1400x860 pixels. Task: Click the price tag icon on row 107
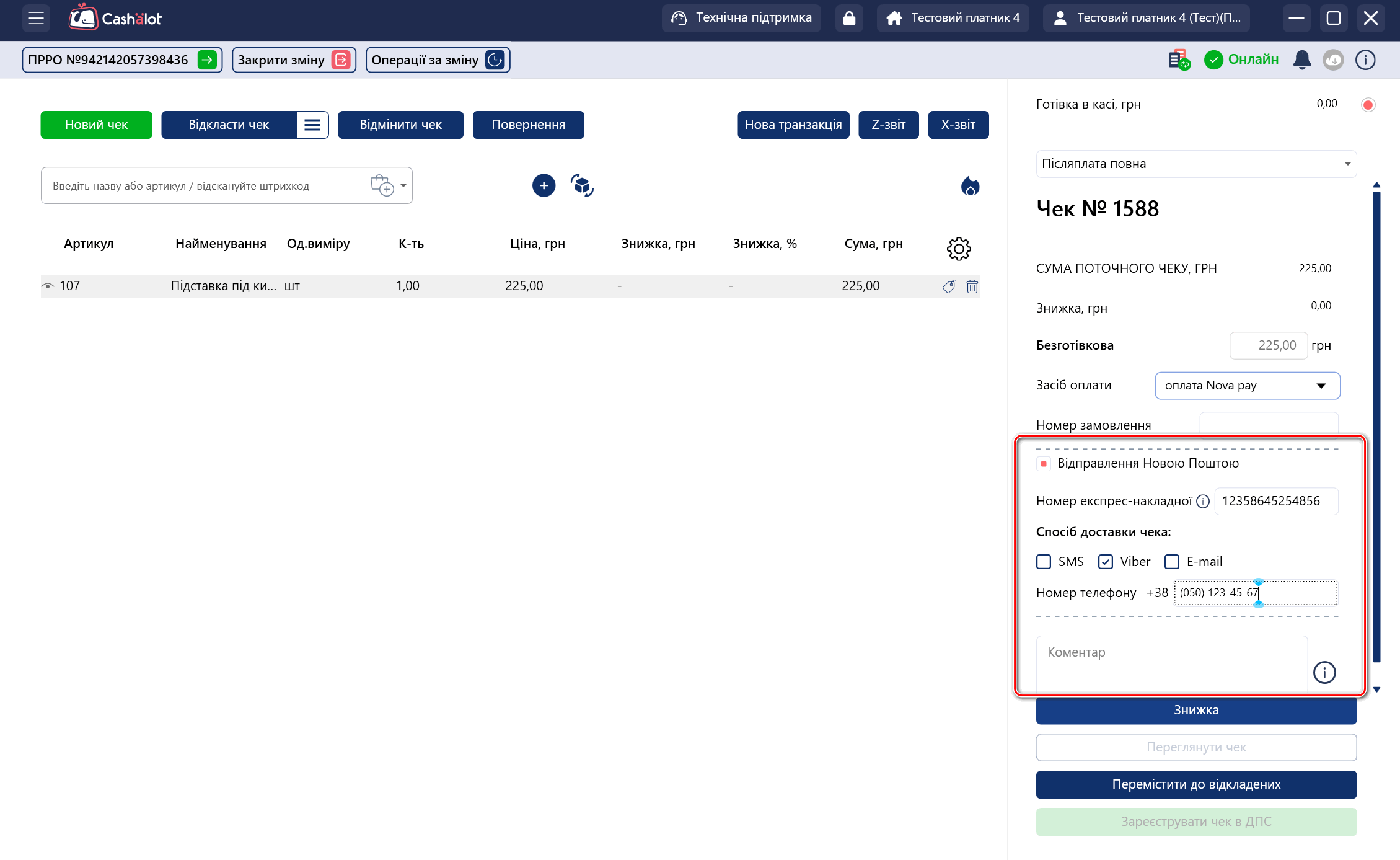[x=949, y=286]
